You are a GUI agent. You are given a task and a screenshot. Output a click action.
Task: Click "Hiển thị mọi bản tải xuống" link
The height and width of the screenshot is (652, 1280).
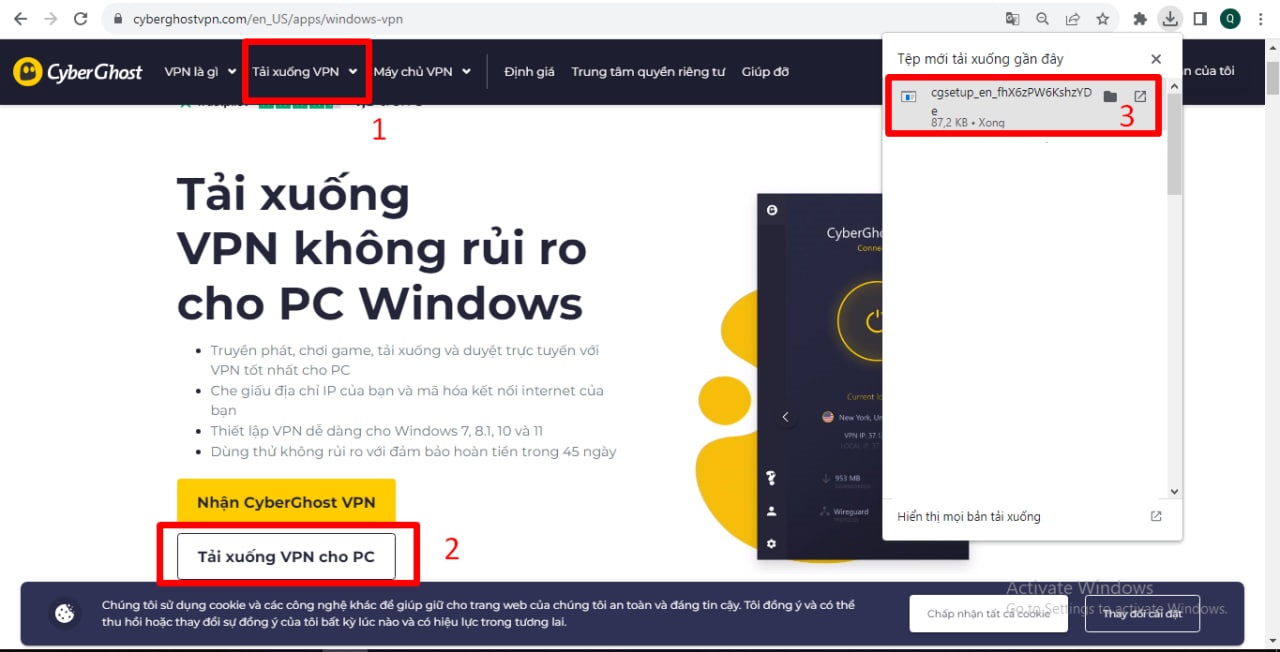(969, 517)
